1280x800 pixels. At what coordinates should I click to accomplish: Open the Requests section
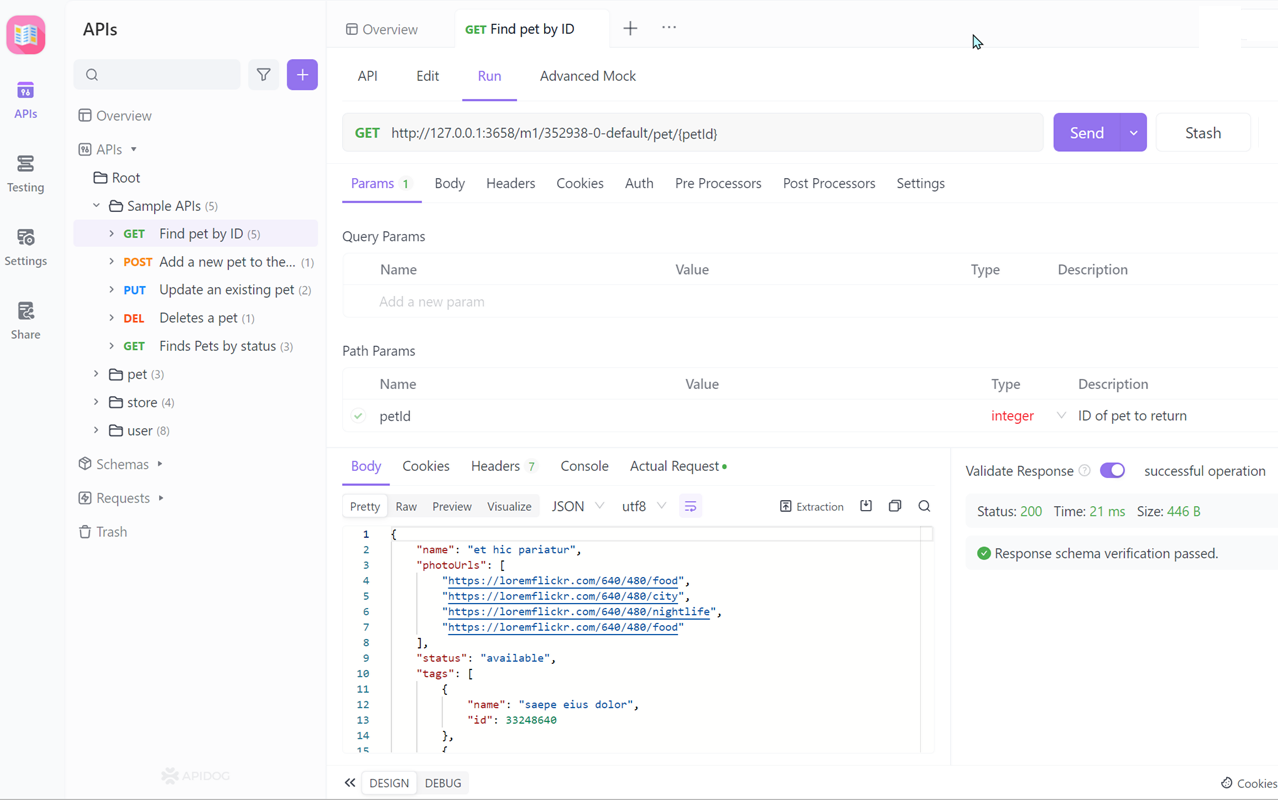(x=121, y=498)
